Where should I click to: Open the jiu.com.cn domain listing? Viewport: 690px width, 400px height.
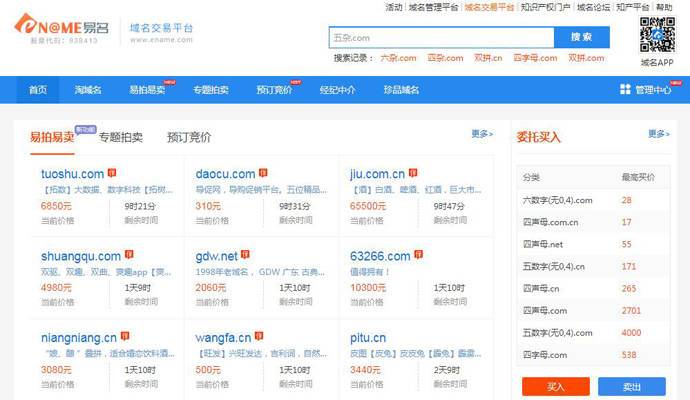[377, 174]
